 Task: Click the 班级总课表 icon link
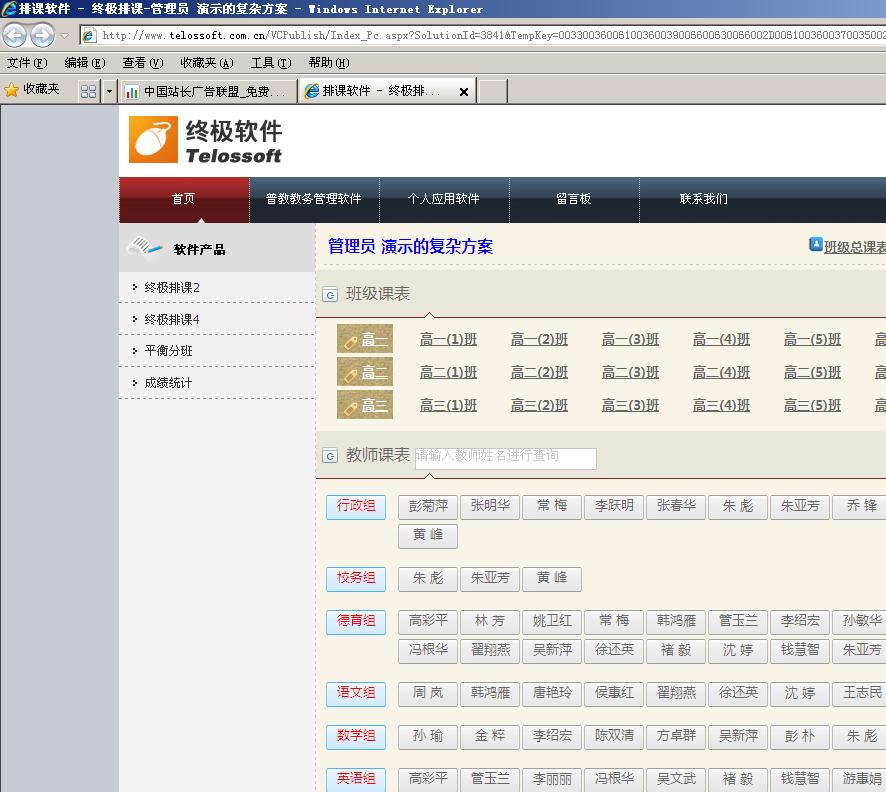pos(816,245)
